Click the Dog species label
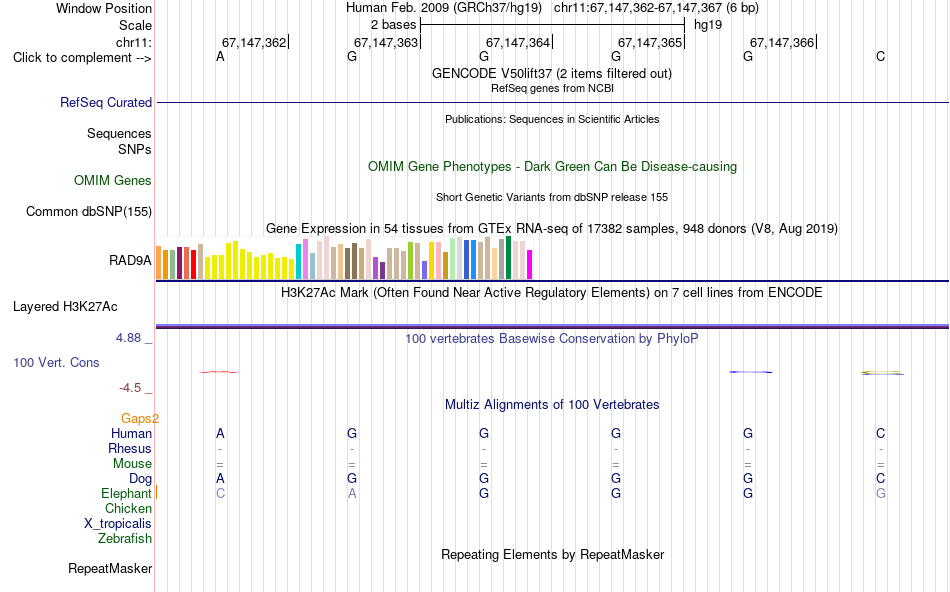Viewport: 950px width, 592px height. pyautogui.click(x=140, y=479)
